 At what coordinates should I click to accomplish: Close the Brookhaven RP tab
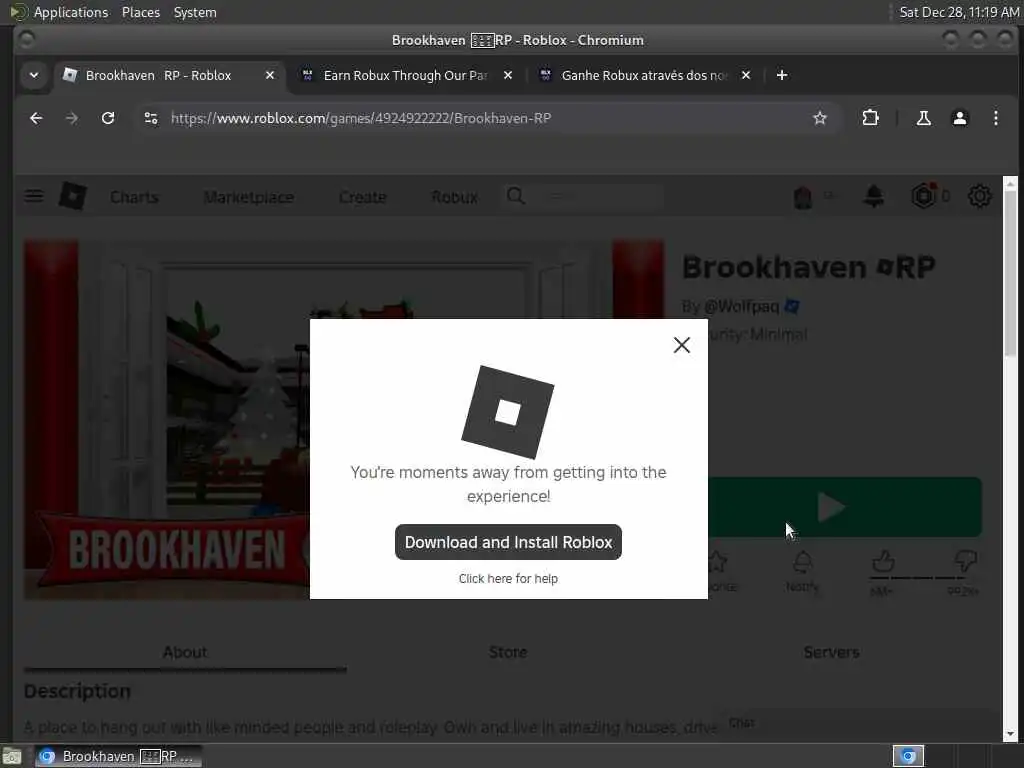[x=270, y=75]
